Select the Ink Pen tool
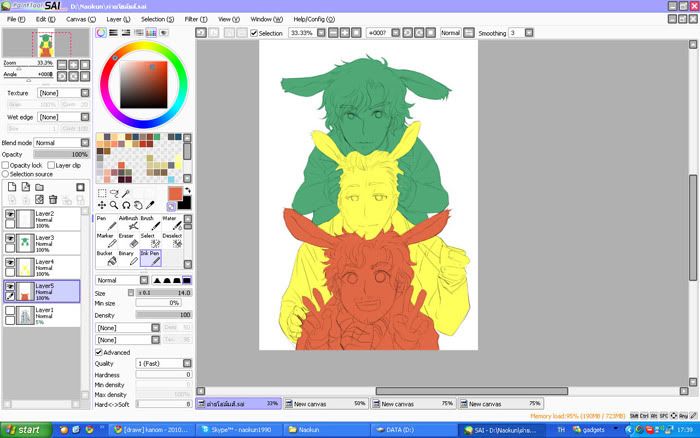The width and height of the screenshot is (700, 438). (x=149, y=258)
